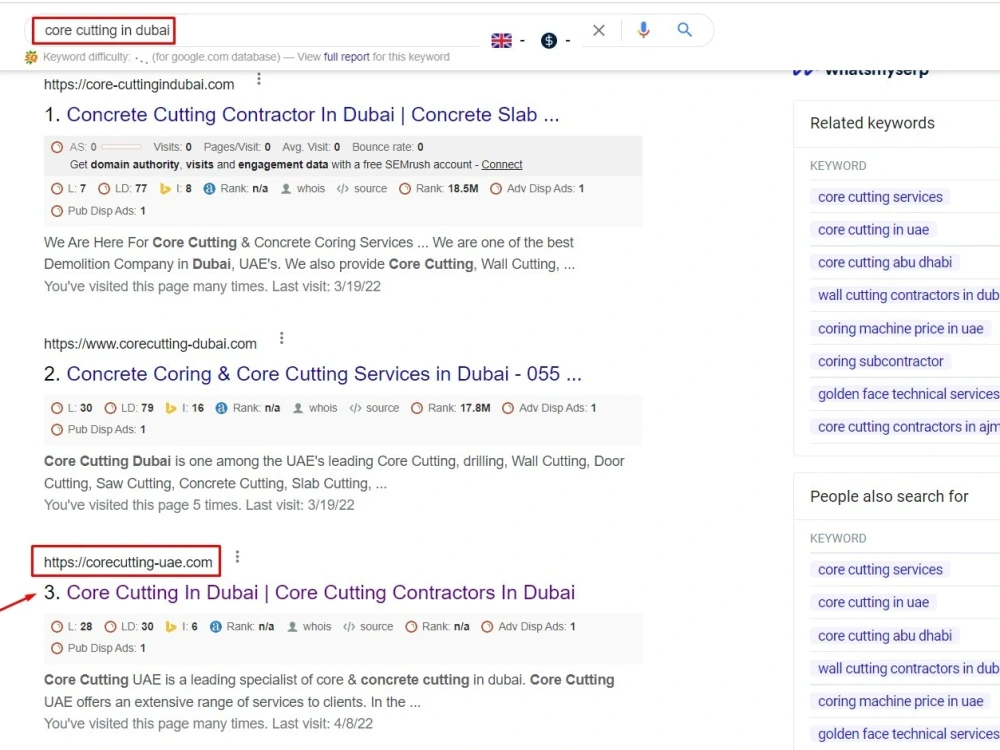Click the Pub Disp Ads icon in result 2
This screenshot has height=750, width=1000.
pos(57,430)
